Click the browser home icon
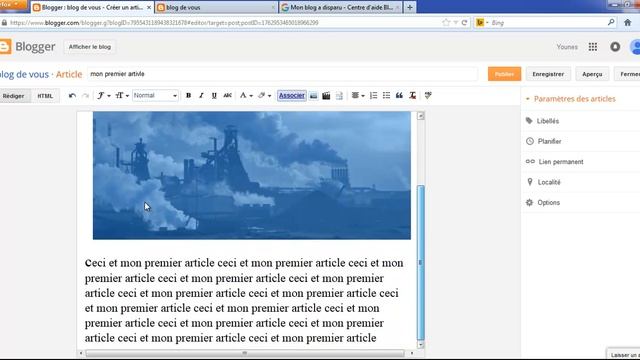 pyautogui.click(x=628, y=23)
